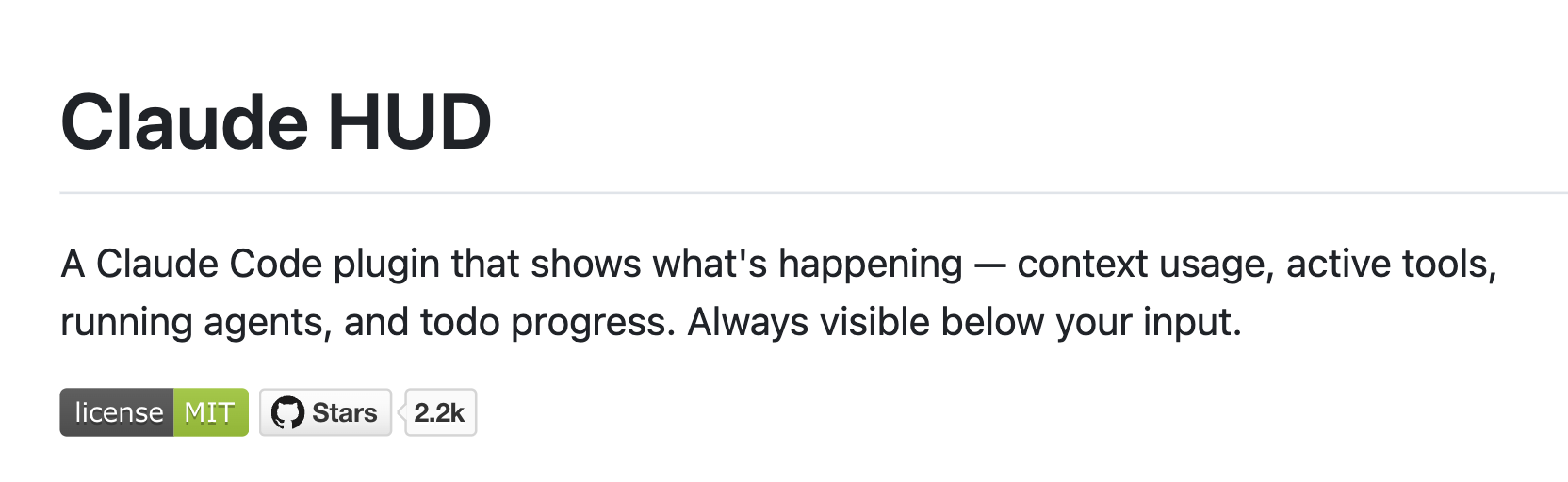Click the "Stars" text label

(x=344, y=412)
